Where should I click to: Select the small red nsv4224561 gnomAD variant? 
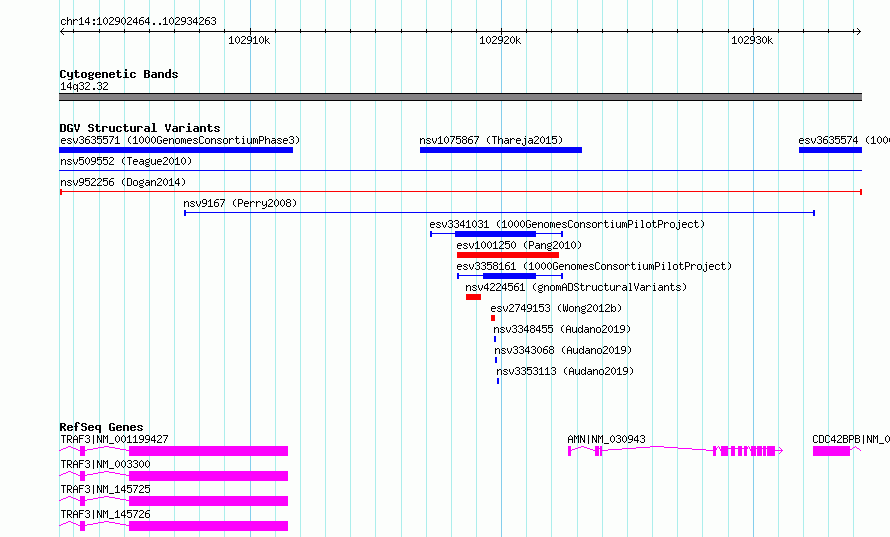473,297
